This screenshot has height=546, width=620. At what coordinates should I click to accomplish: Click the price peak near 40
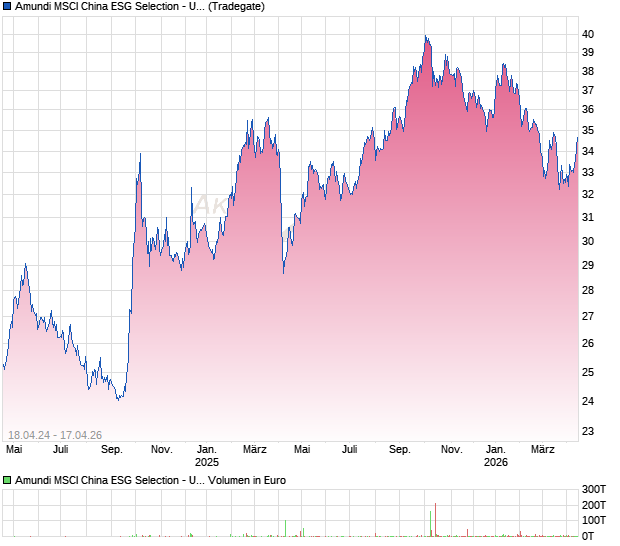tap(425, 36)
